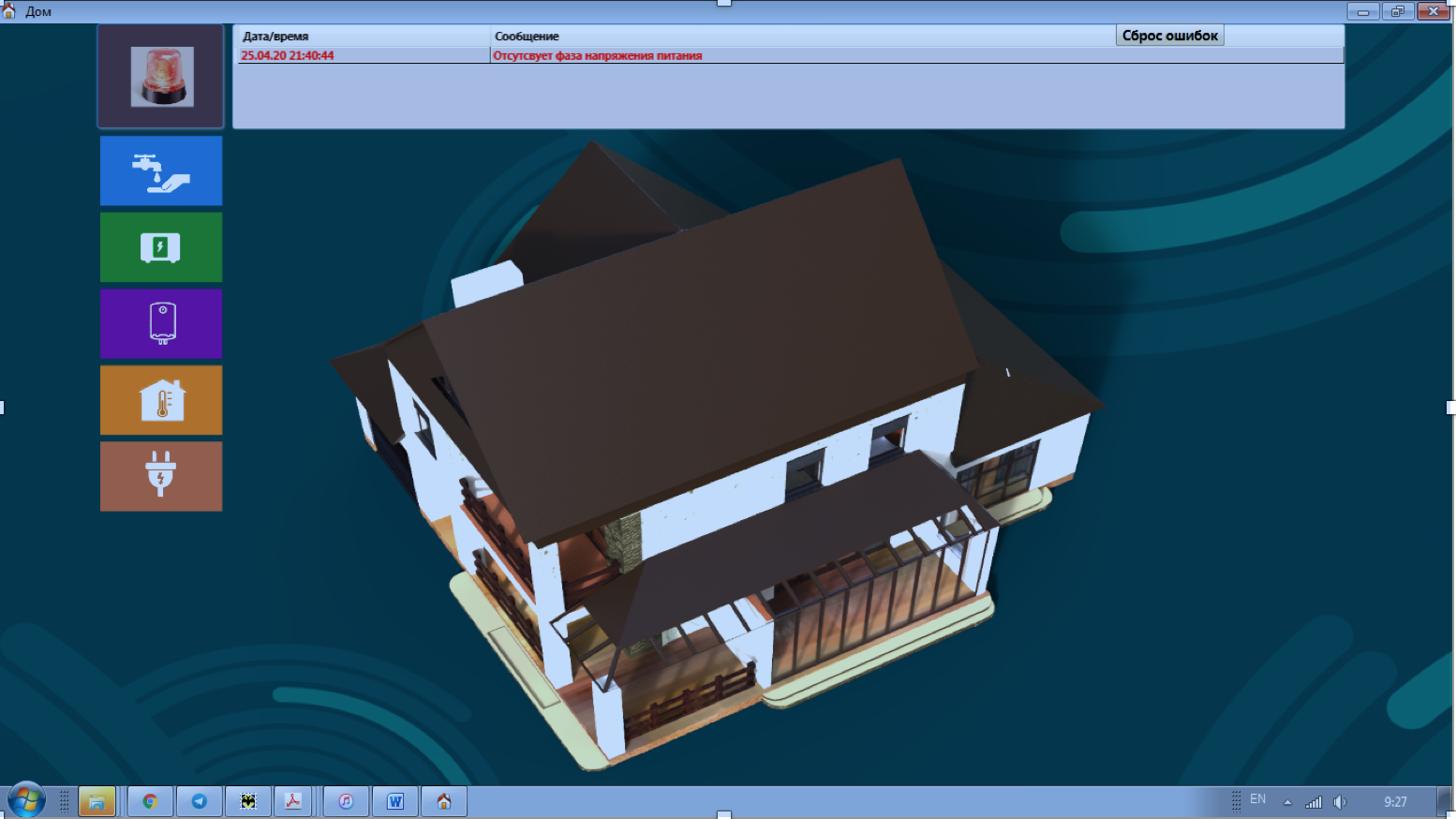Viewport: 1456px width, 819px height.
Task: Open the green electrical panel section
Action: click(161, 247)
